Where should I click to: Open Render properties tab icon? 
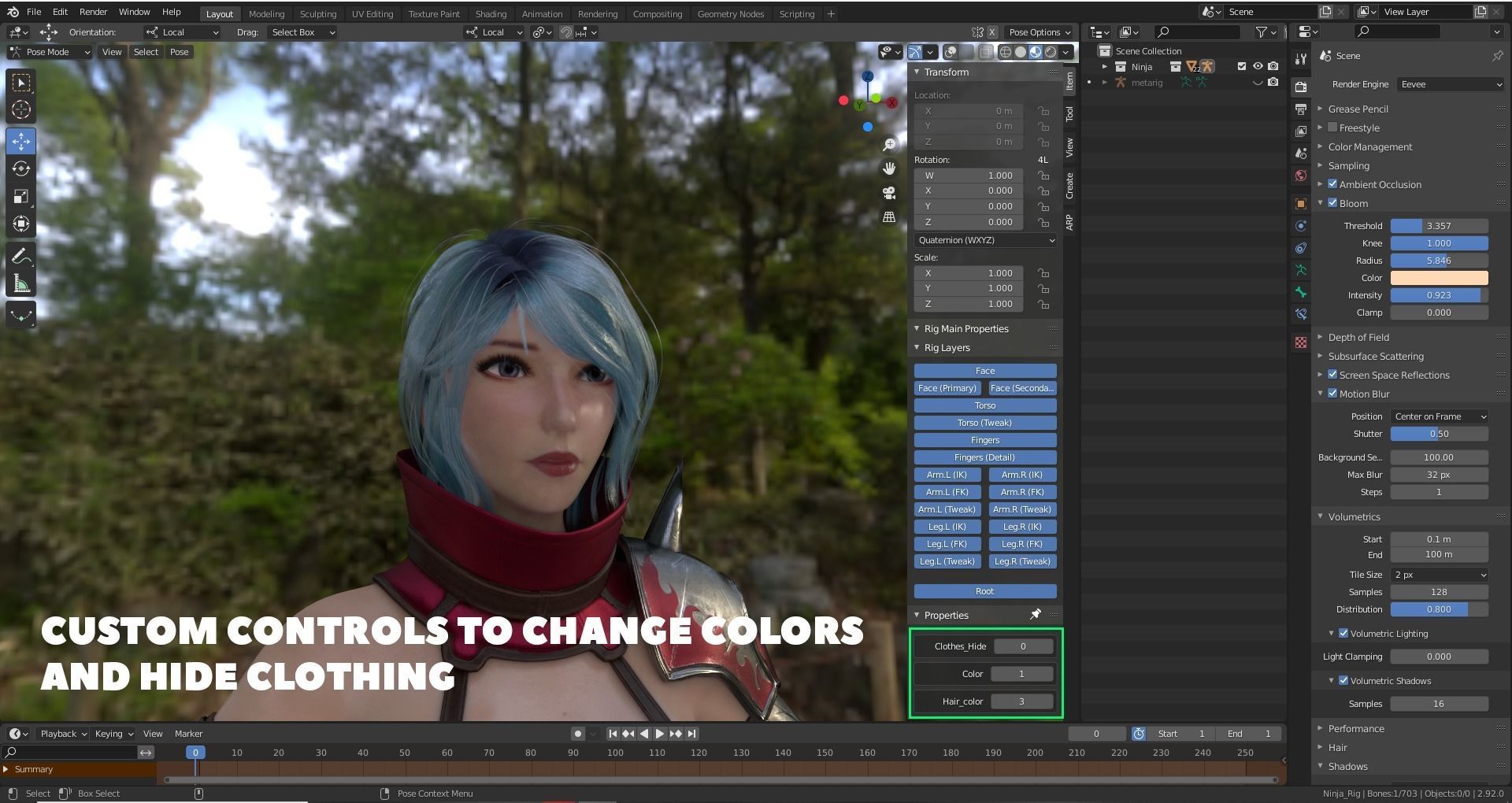pos(1300,87)
